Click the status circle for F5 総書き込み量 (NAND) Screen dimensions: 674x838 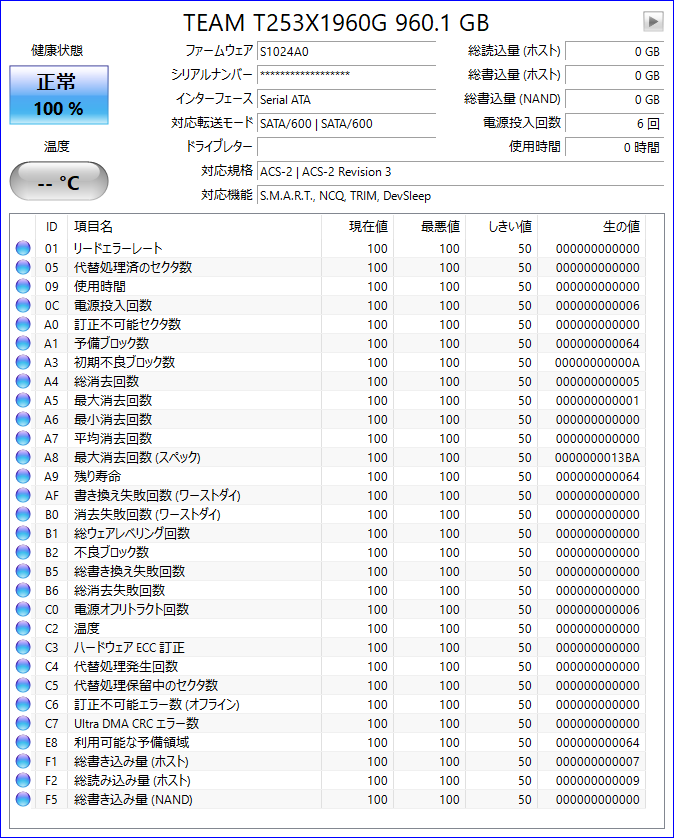point(23,799)
